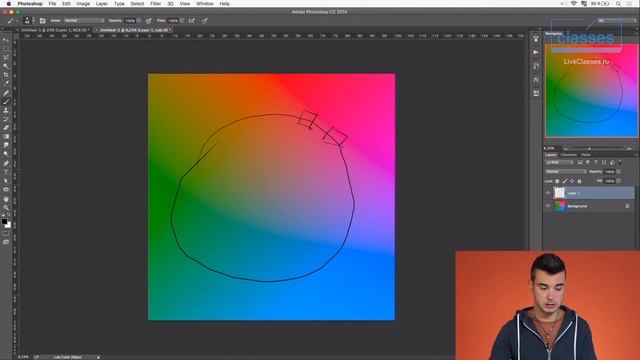
Task: Open the layer Opacity dropdown arrow
Action: click(619, 171)
